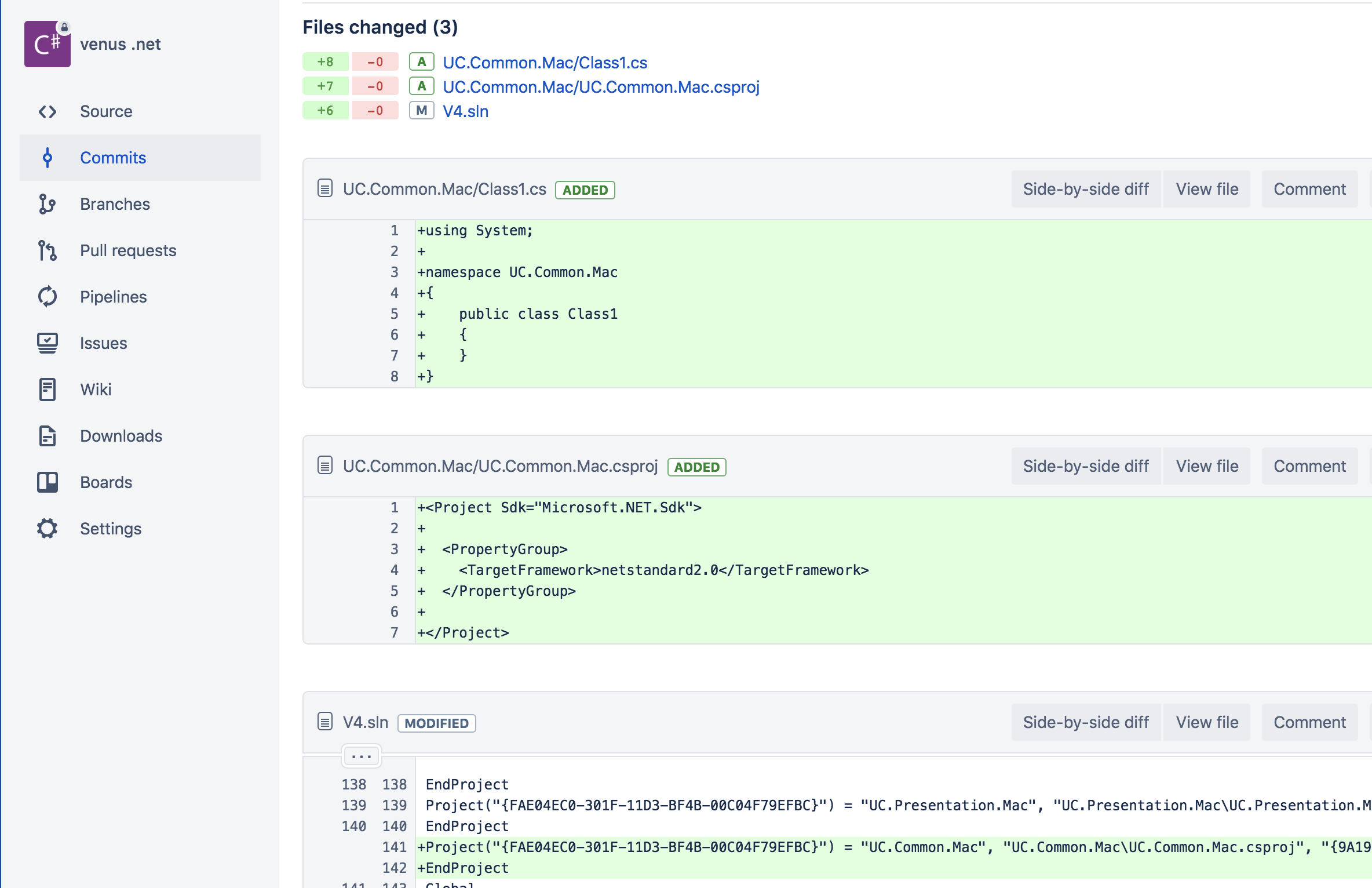Jump to UC.Common.Mac/UC.Common.Mac.csproj in Files changed
Viewport: 1372px width, 888px height.
[x=601, y=87]
